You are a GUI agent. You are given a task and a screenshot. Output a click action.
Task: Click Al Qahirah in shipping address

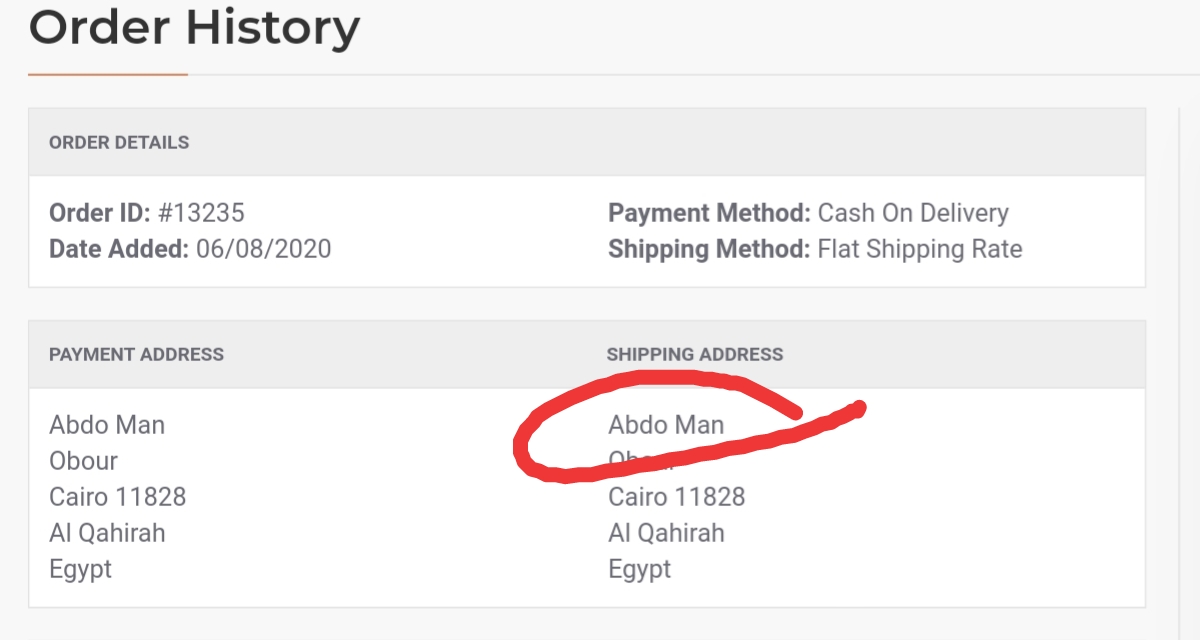coord(666,533)
